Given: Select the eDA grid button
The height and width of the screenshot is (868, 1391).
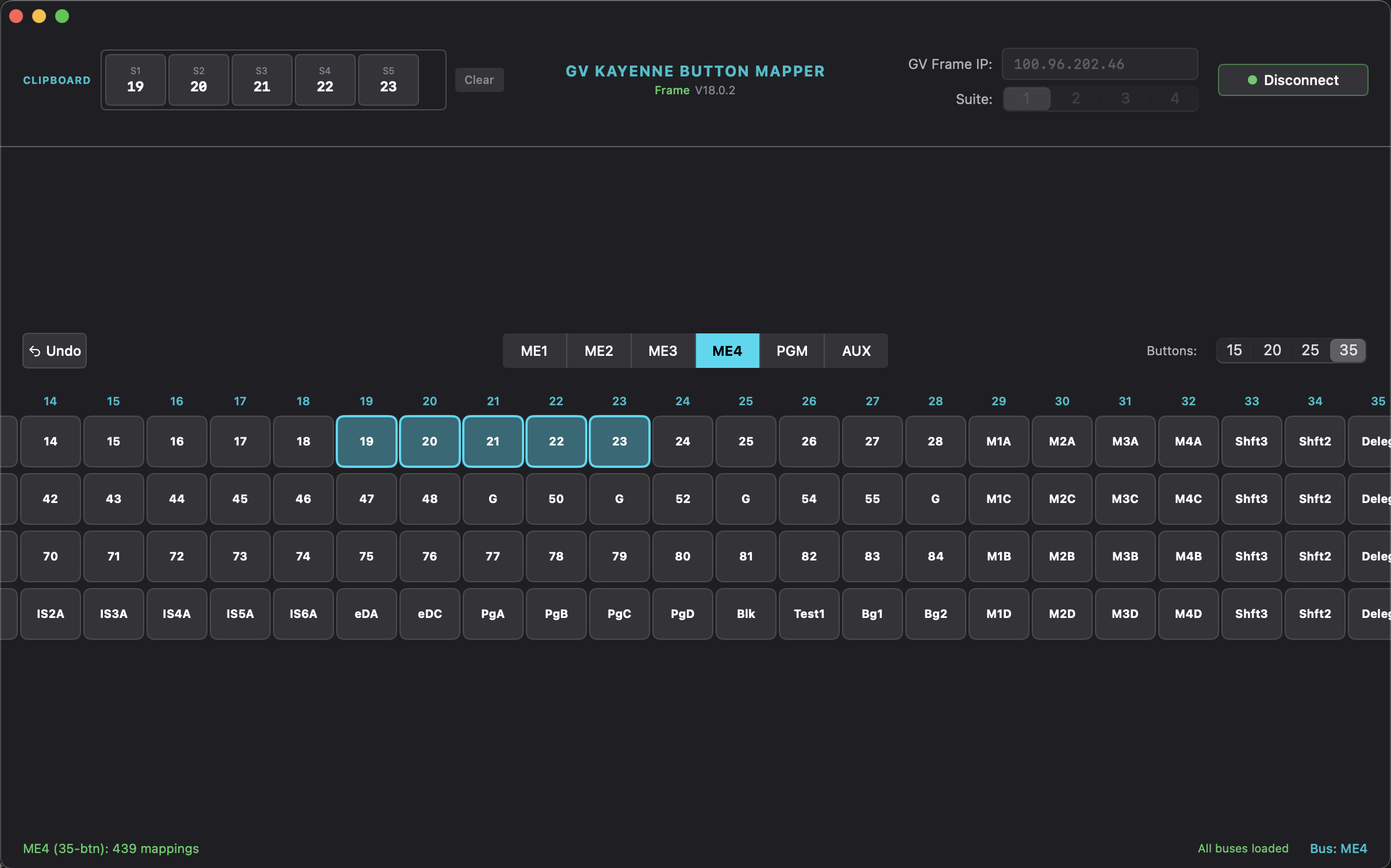Looking at the screenshot, I should pyautogui.click(x=366, y=613).
